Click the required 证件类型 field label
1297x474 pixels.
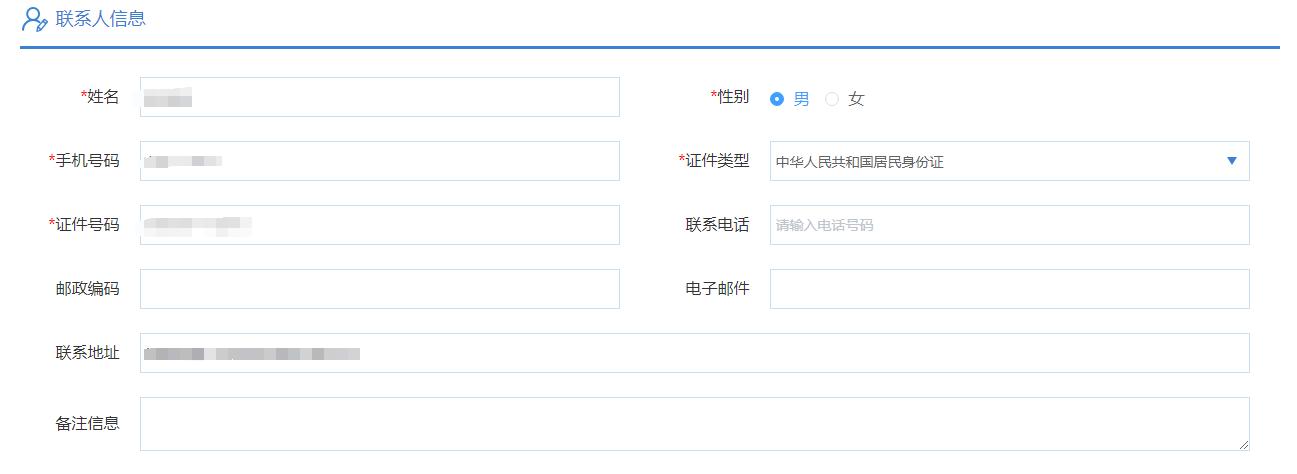click(717, 161)
